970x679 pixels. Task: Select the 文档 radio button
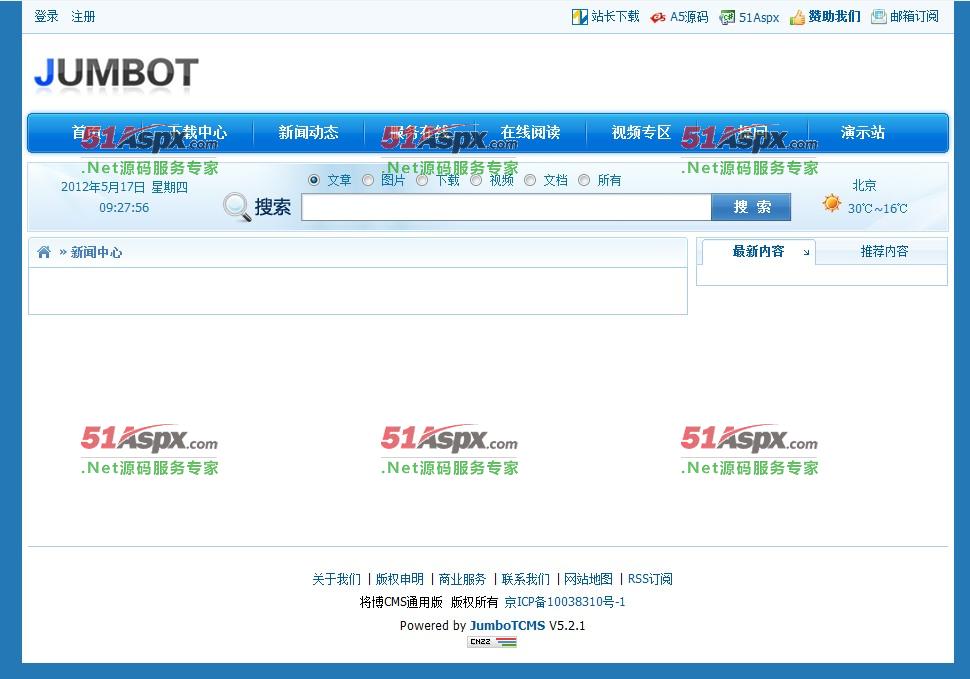[x=530, y=180]
